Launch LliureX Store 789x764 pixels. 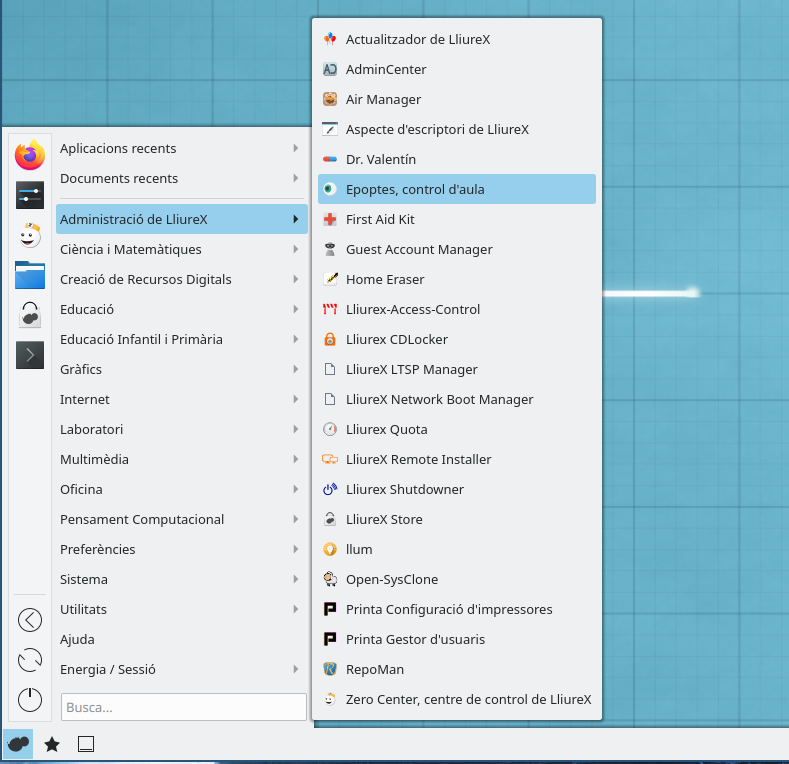(x=384, y=519)
